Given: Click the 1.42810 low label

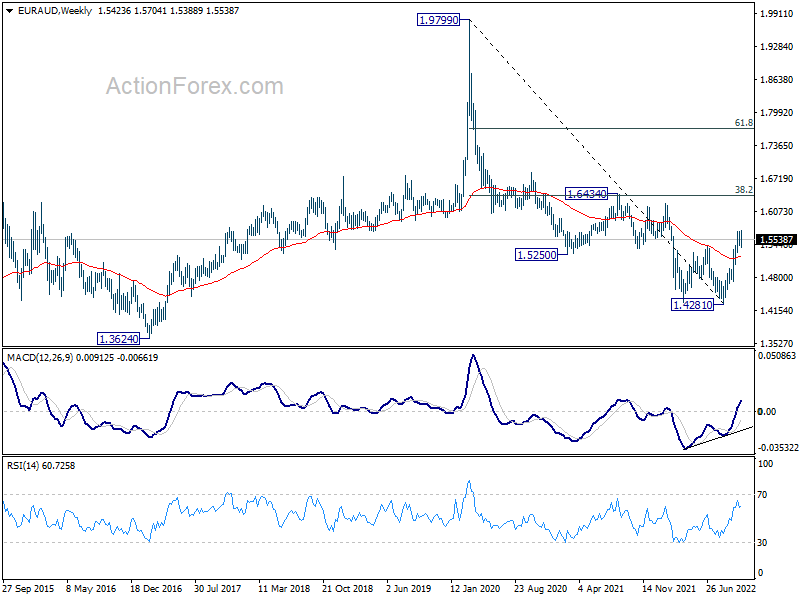Looking at the screenshot, I should pyautogui.click(x=692, y=305).
